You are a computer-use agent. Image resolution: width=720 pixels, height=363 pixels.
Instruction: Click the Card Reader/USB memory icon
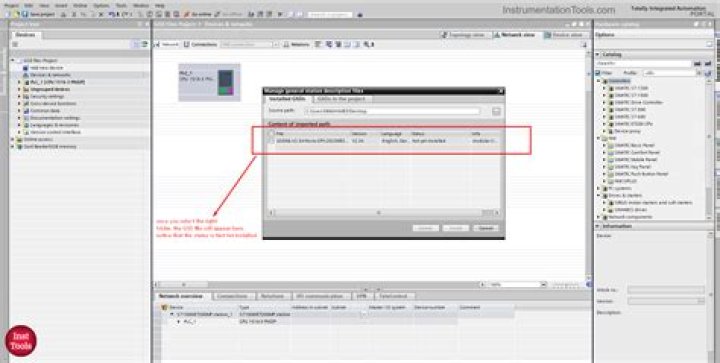click(x=19, y=147)
